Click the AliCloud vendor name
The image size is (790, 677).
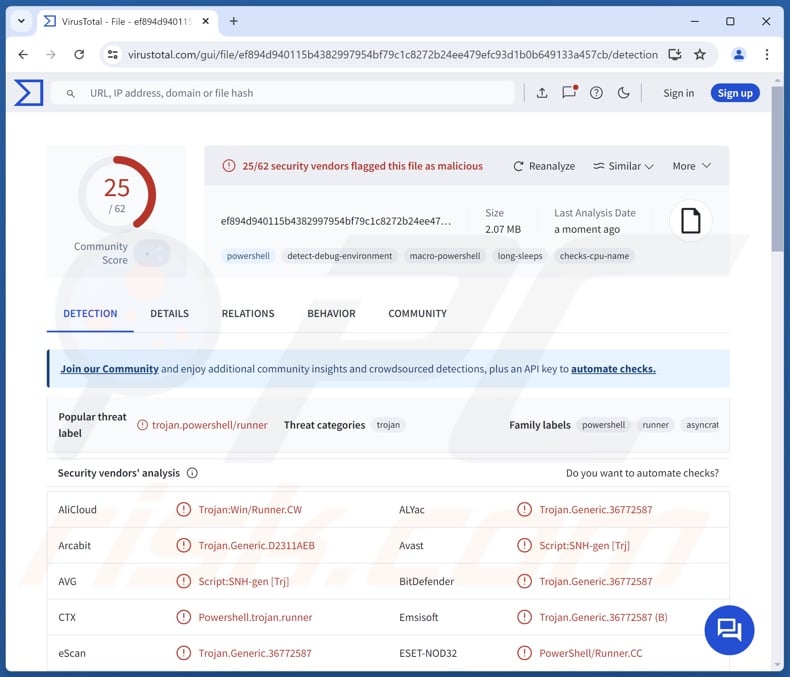tap(77, 509)
